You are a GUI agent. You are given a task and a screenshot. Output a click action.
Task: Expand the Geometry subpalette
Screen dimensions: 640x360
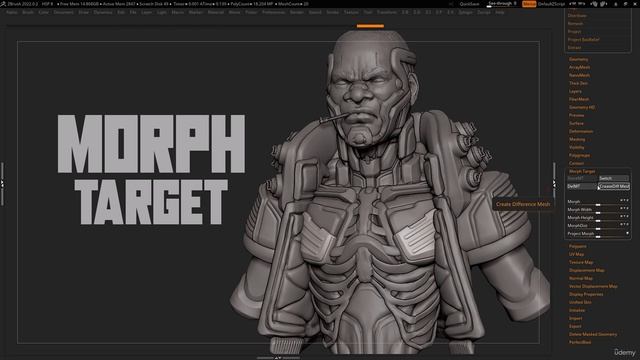[x=578, y=60]
